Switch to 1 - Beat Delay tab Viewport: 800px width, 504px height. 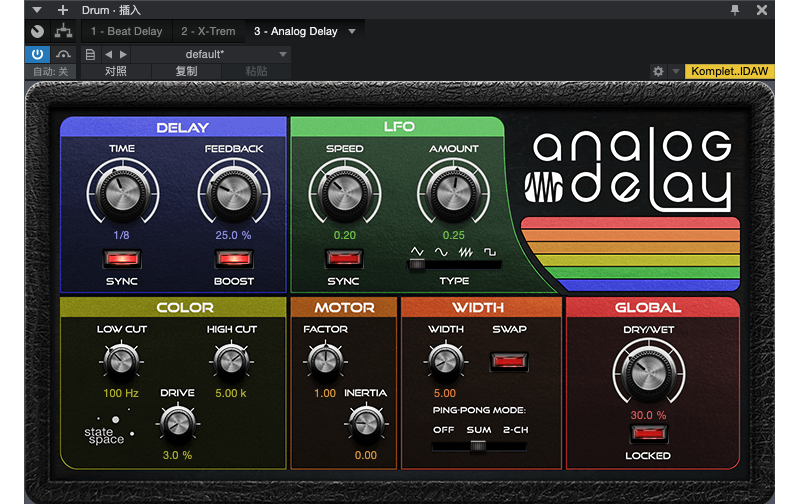point(127,32)
